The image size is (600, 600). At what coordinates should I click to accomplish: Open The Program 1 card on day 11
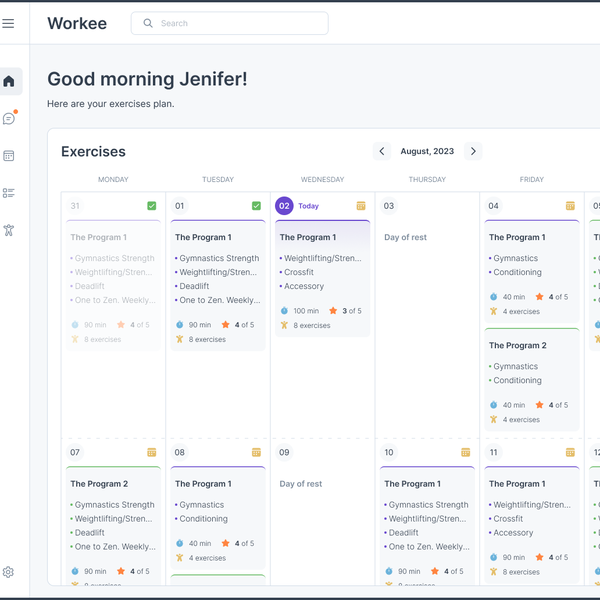(x=532, y=525)
